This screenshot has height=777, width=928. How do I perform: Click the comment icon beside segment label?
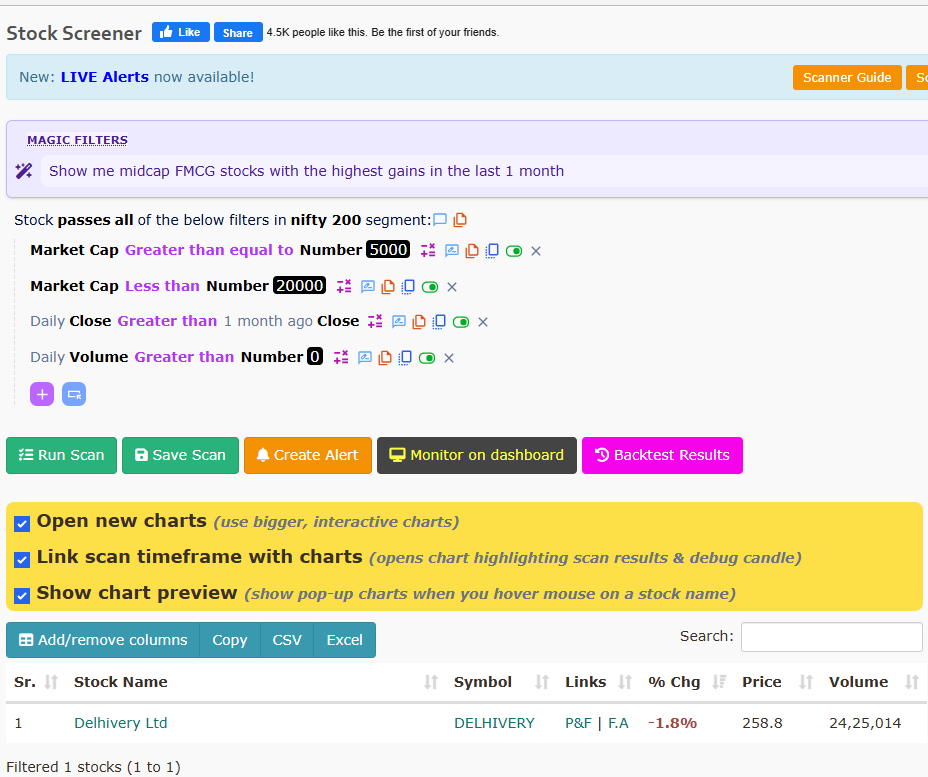pyautogui.click(x=440, y=220)
